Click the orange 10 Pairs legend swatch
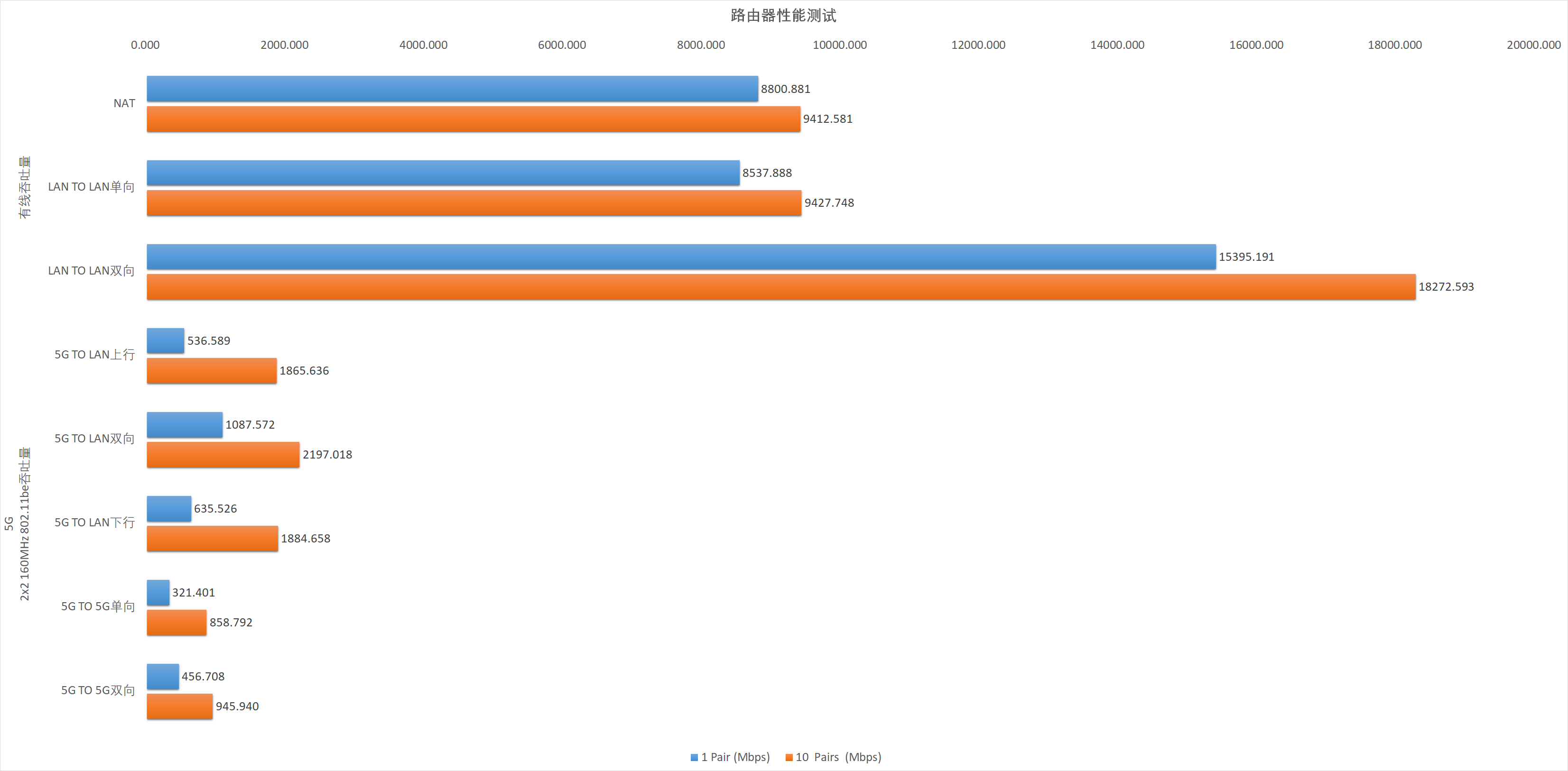 (789, 758)
